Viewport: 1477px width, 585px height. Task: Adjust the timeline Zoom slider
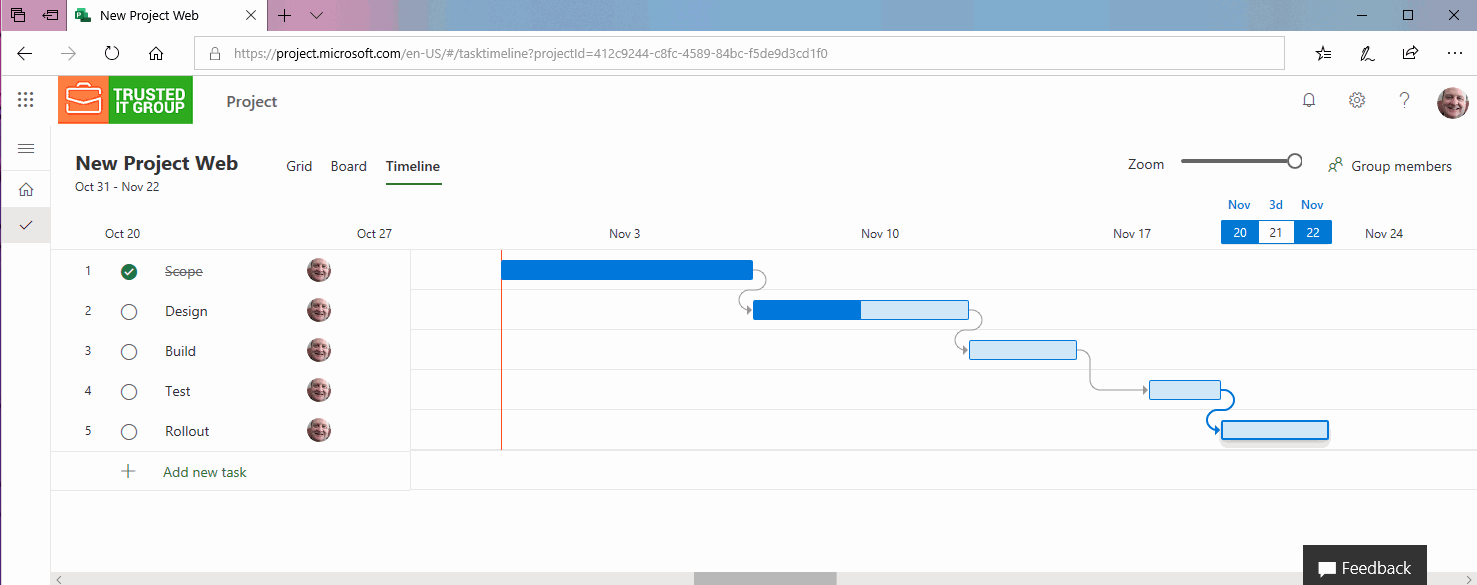pos(1297,159)
